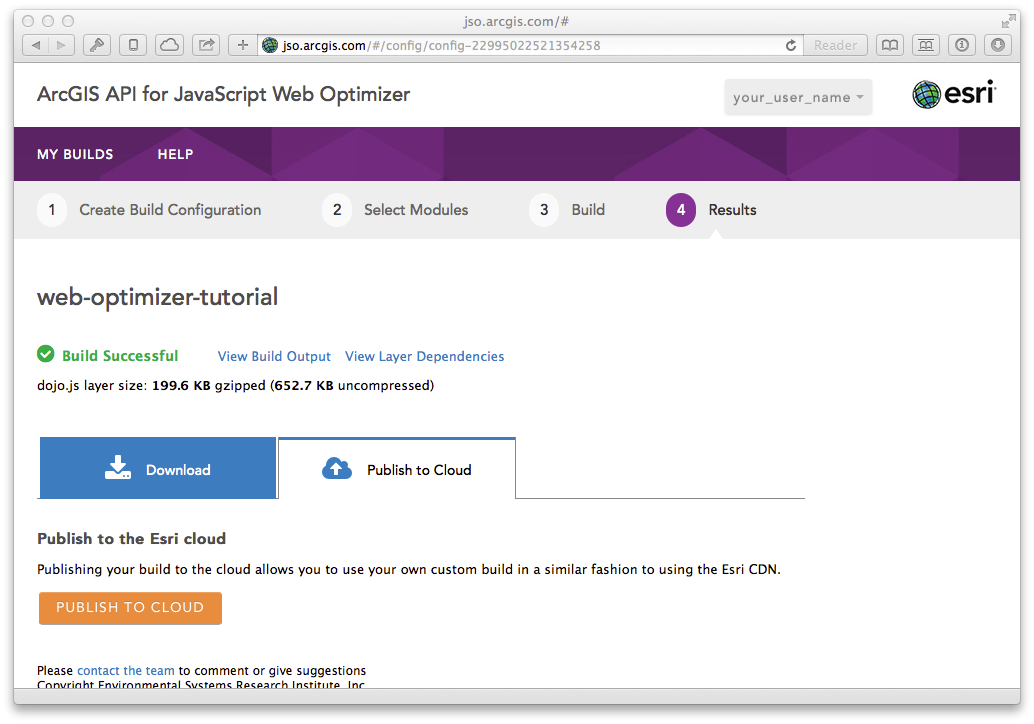
Task: Click the browser forward arrow
Action: (x=61, y=45)
